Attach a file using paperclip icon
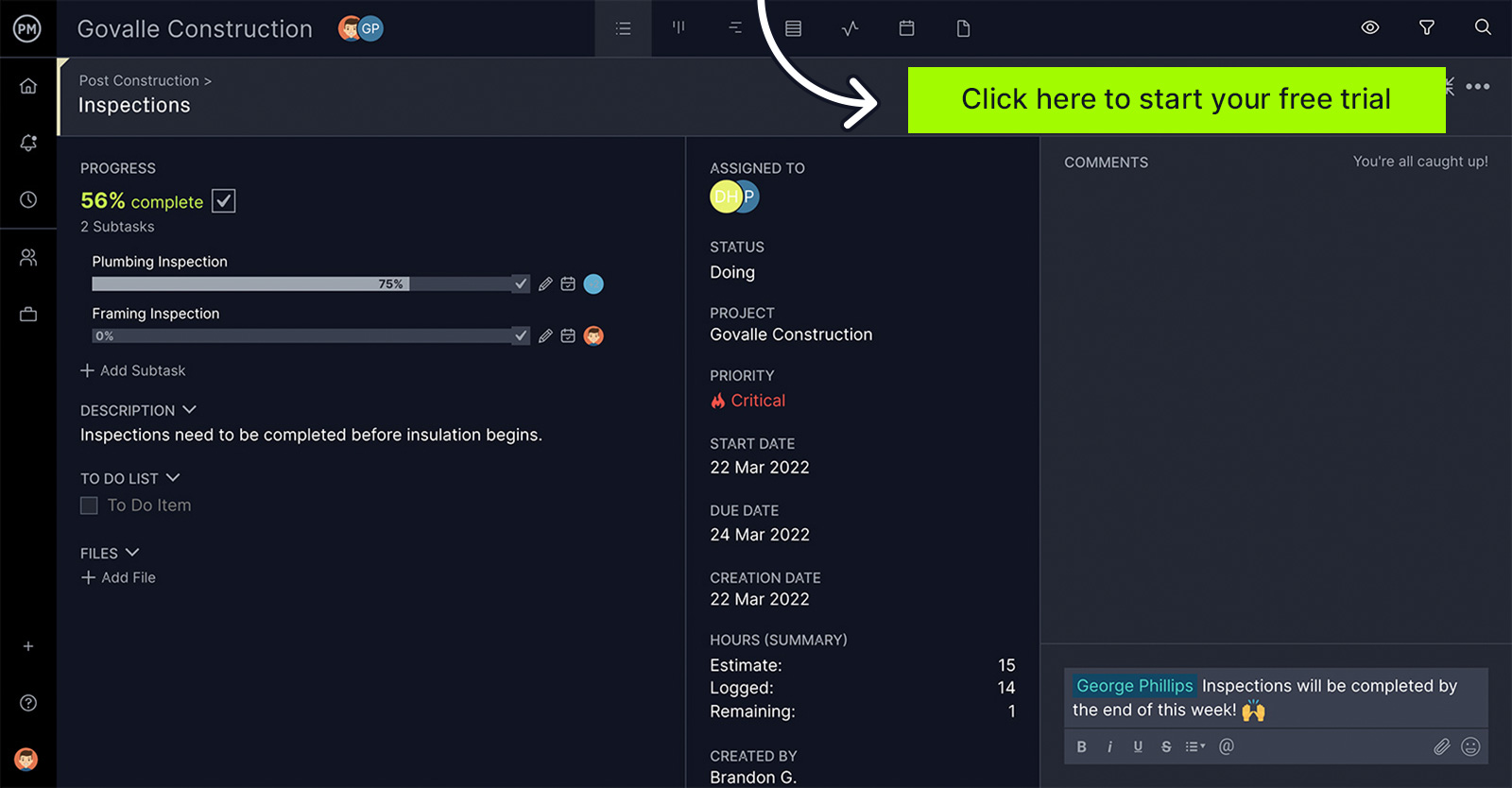 click(1441, 746)
